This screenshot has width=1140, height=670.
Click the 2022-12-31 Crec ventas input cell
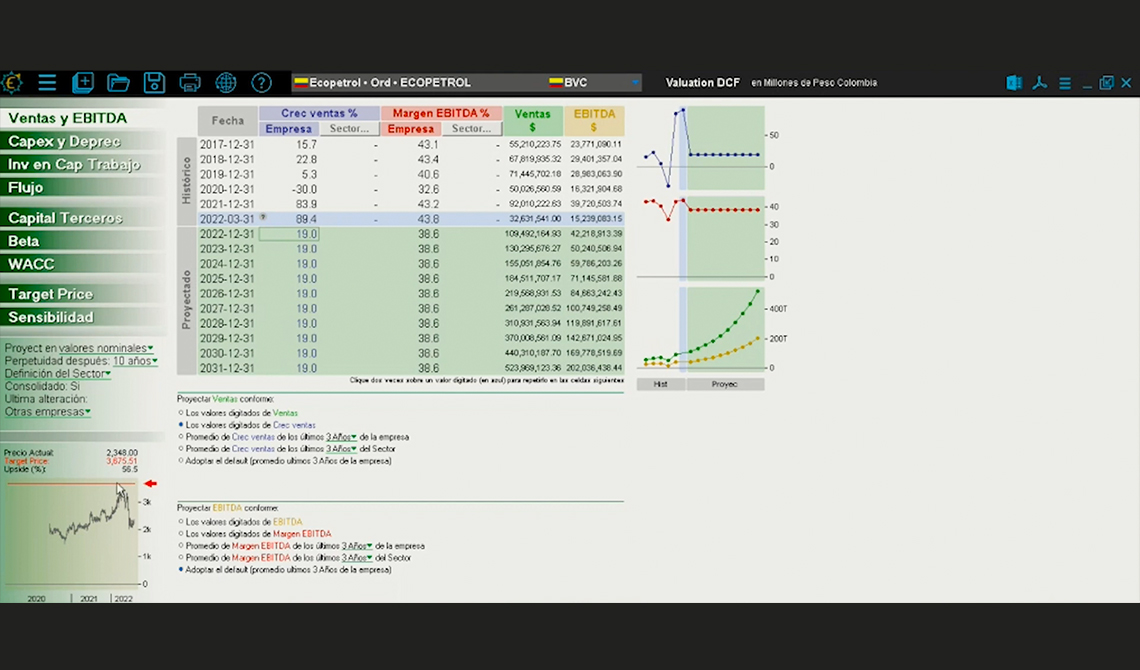(289, 234)
